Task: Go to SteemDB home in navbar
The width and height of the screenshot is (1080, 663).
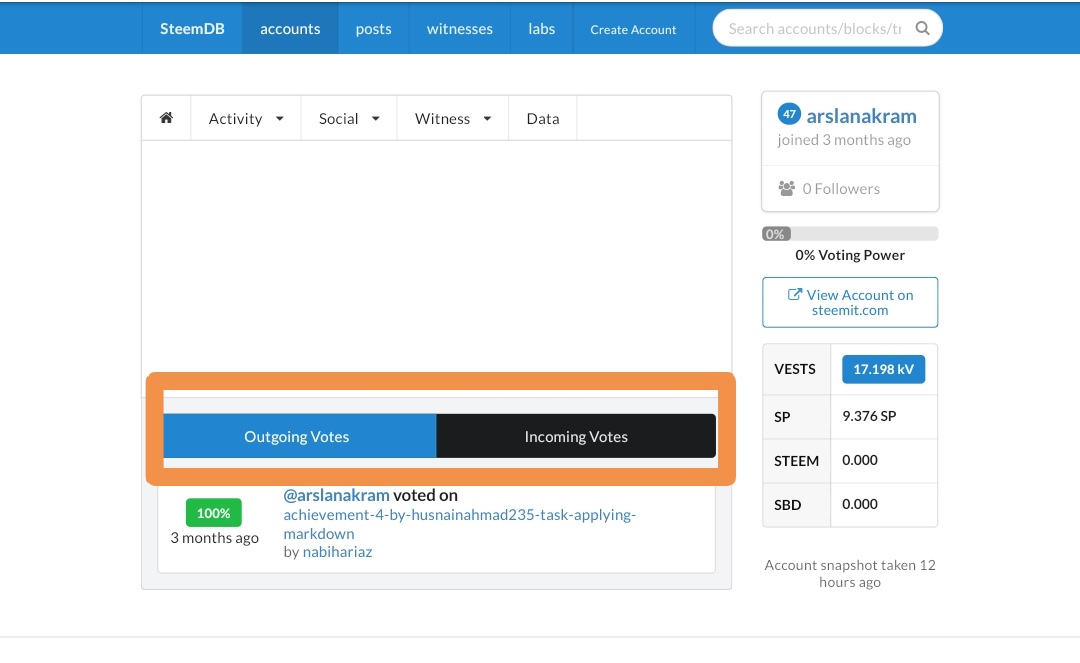Action: [x=192, y=28]
